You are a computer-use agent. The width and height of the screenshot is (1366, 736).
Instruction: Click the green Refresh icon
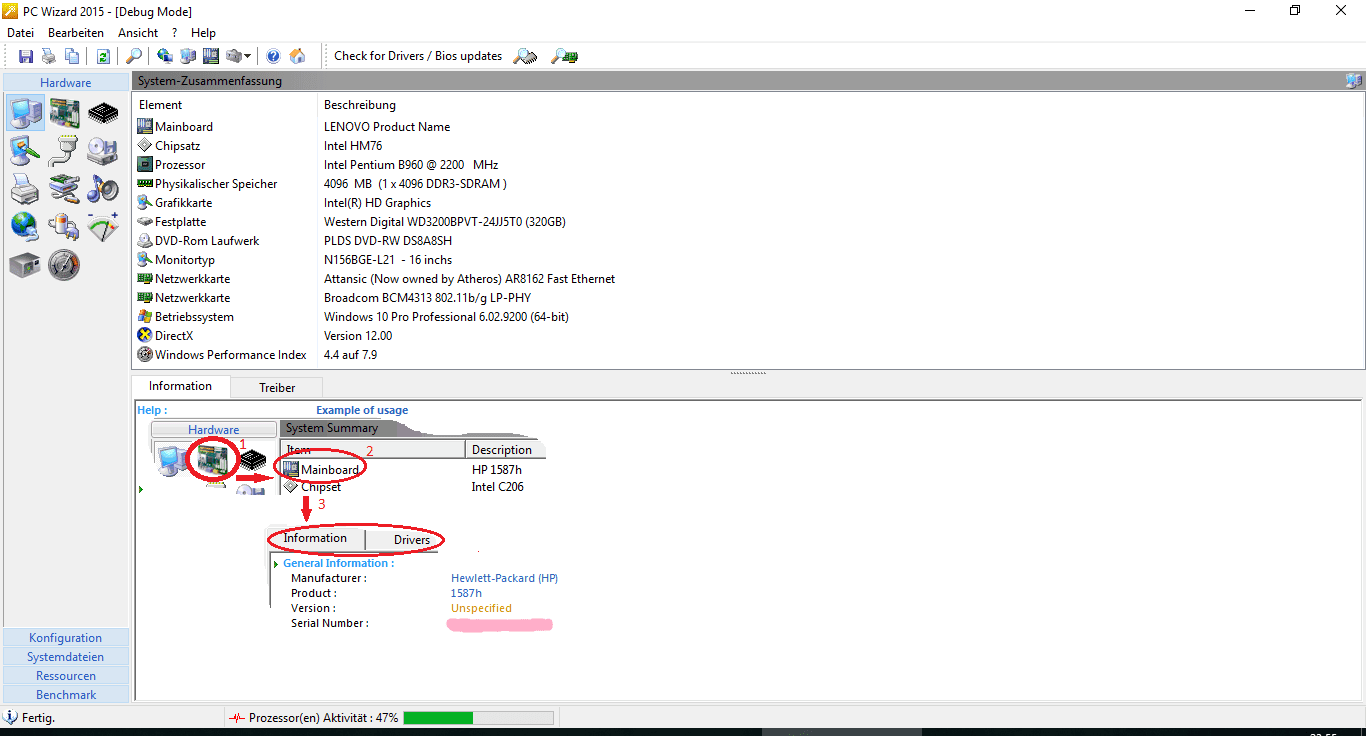103,56
